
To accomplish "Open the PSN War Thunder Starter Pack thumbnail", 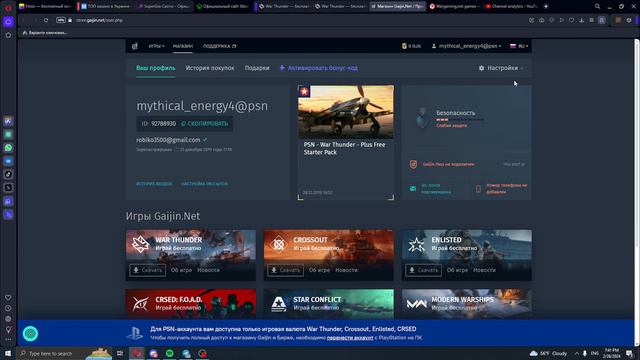I will coord(346,112).
